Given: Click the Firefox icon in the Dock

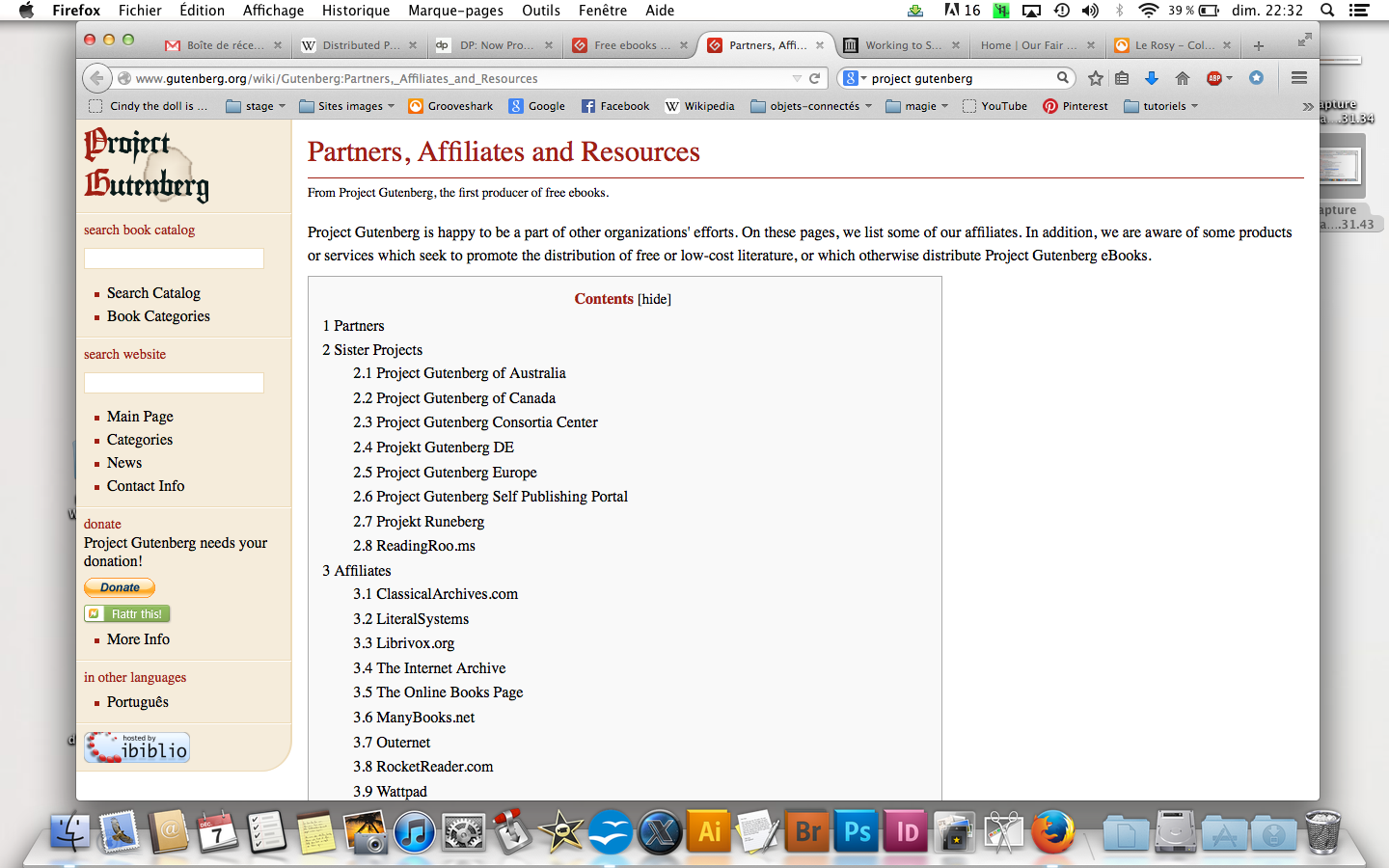Looking at the screenshot, I should coord(1053,831).
